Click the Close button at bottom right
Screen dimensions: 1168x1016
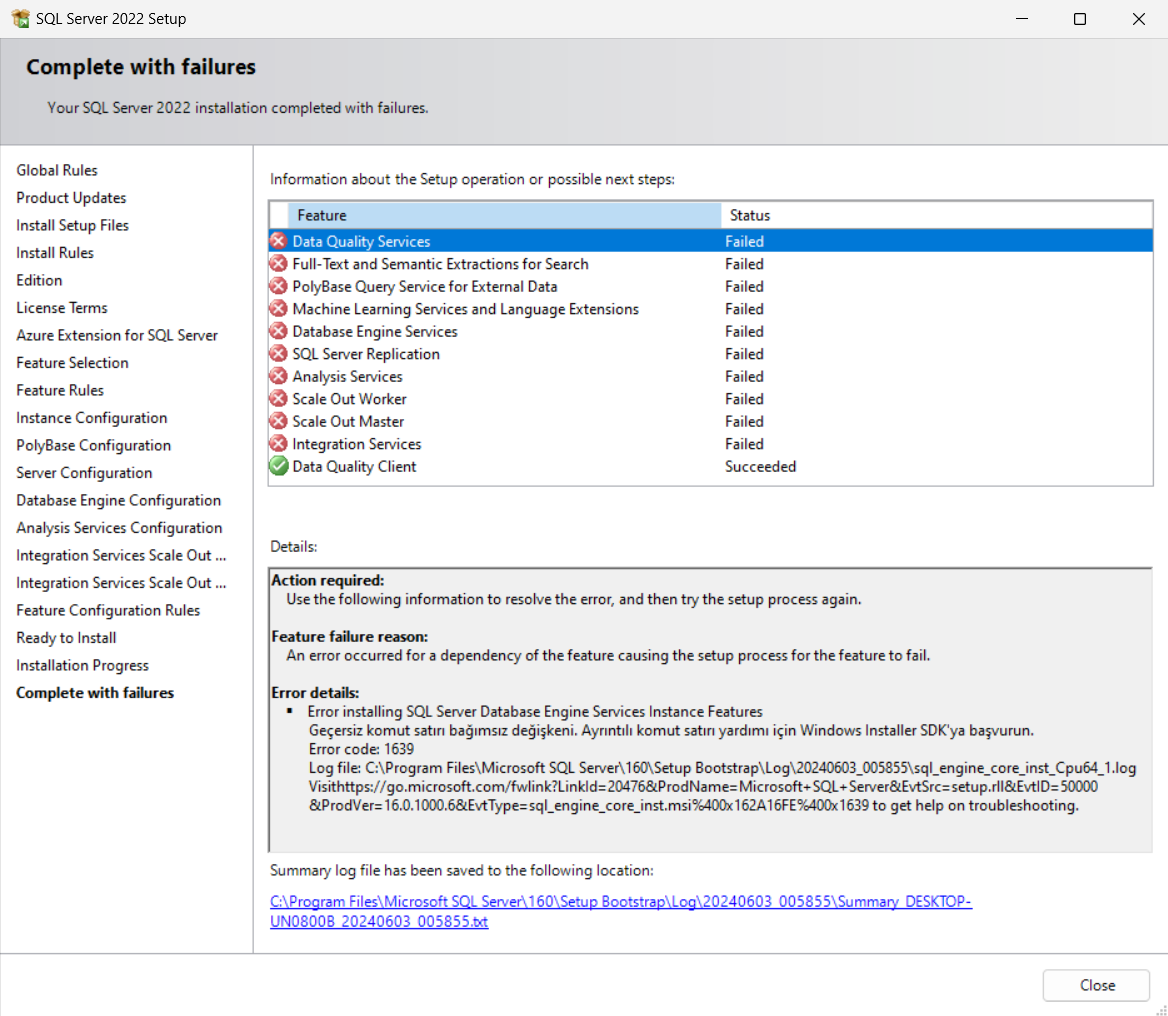[x=1096, y=985]
